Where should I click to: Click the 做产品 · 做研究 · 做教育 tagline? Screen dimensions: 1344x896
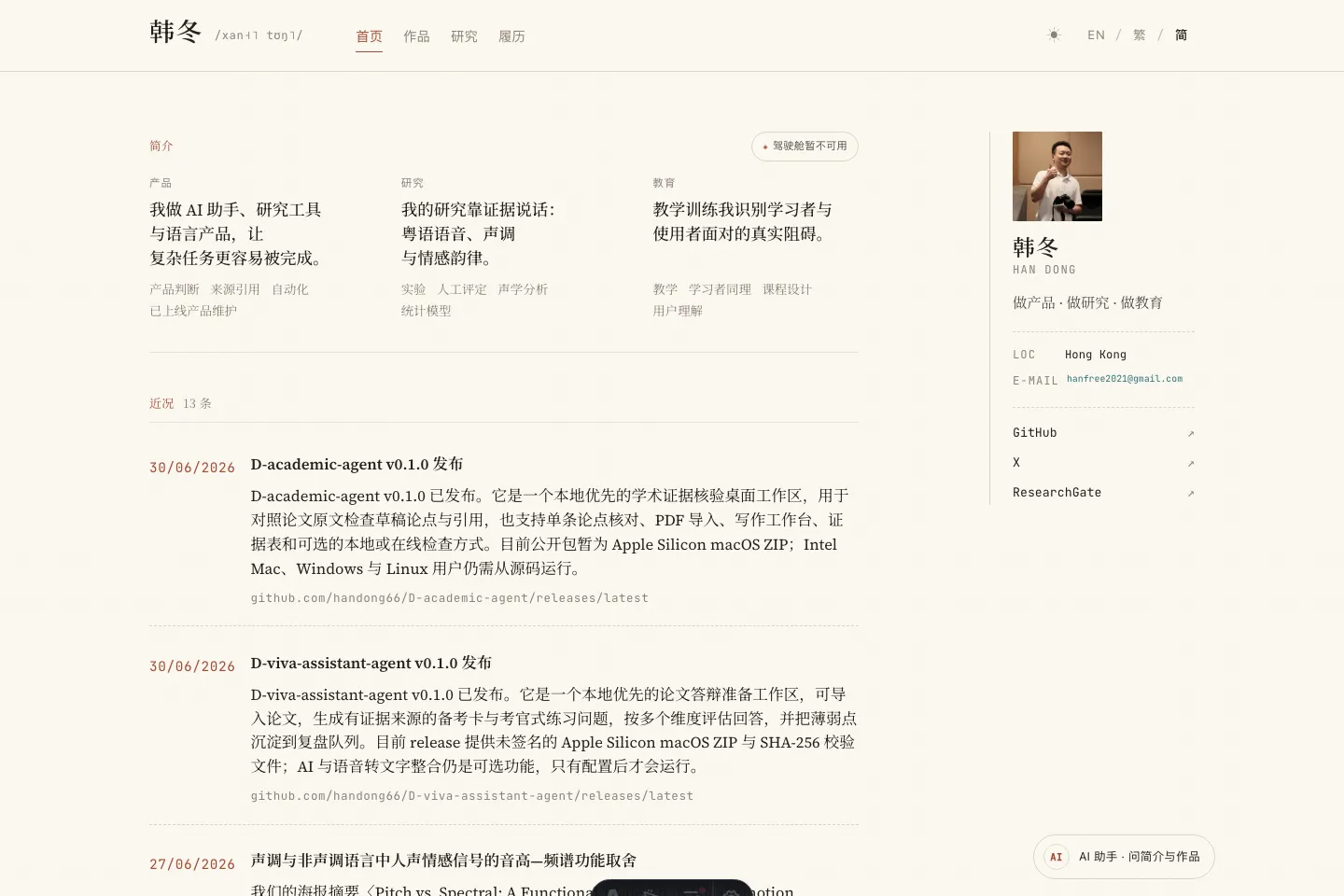click(1087, 302)
